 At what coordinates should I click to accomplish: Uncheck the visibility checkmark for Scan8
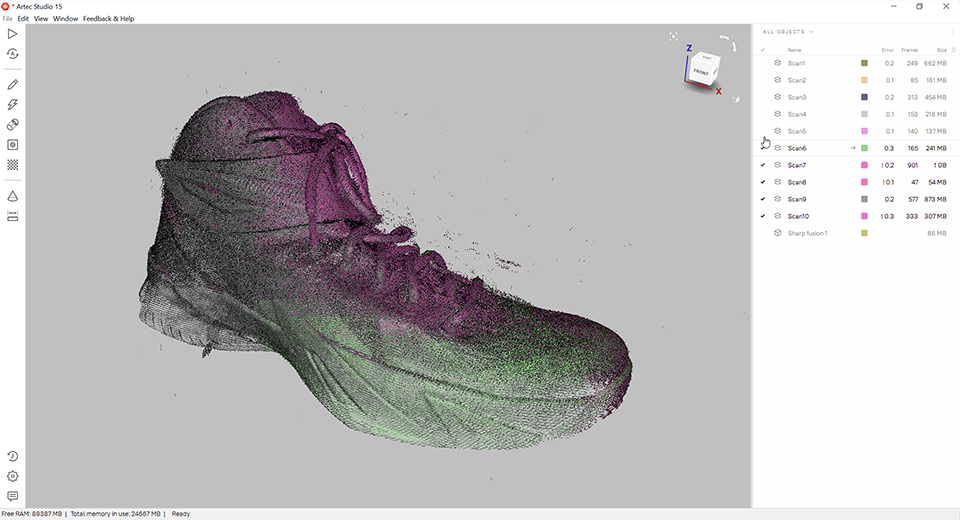tap(763, 182)
